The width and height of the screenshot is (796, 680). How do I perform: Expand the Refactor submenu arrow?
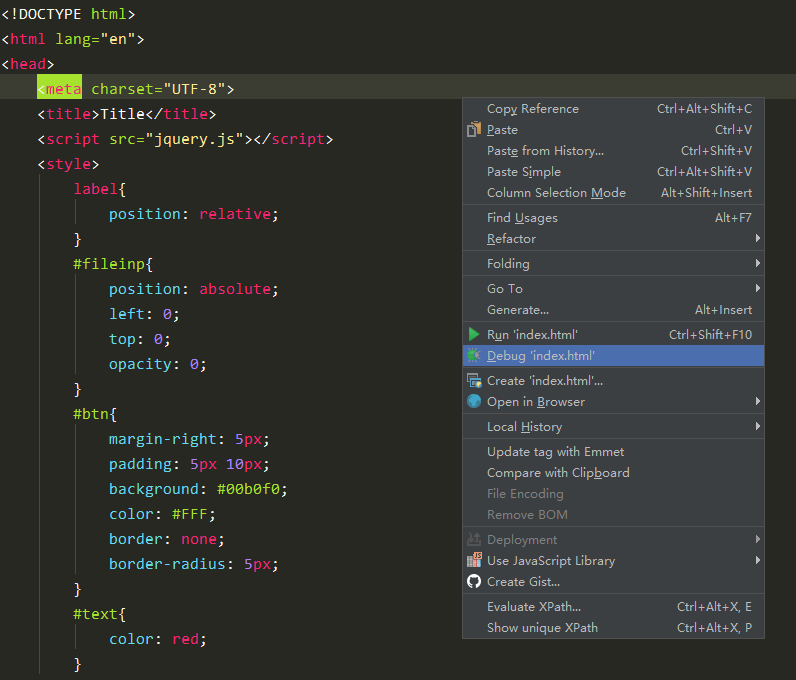point(757,238)
